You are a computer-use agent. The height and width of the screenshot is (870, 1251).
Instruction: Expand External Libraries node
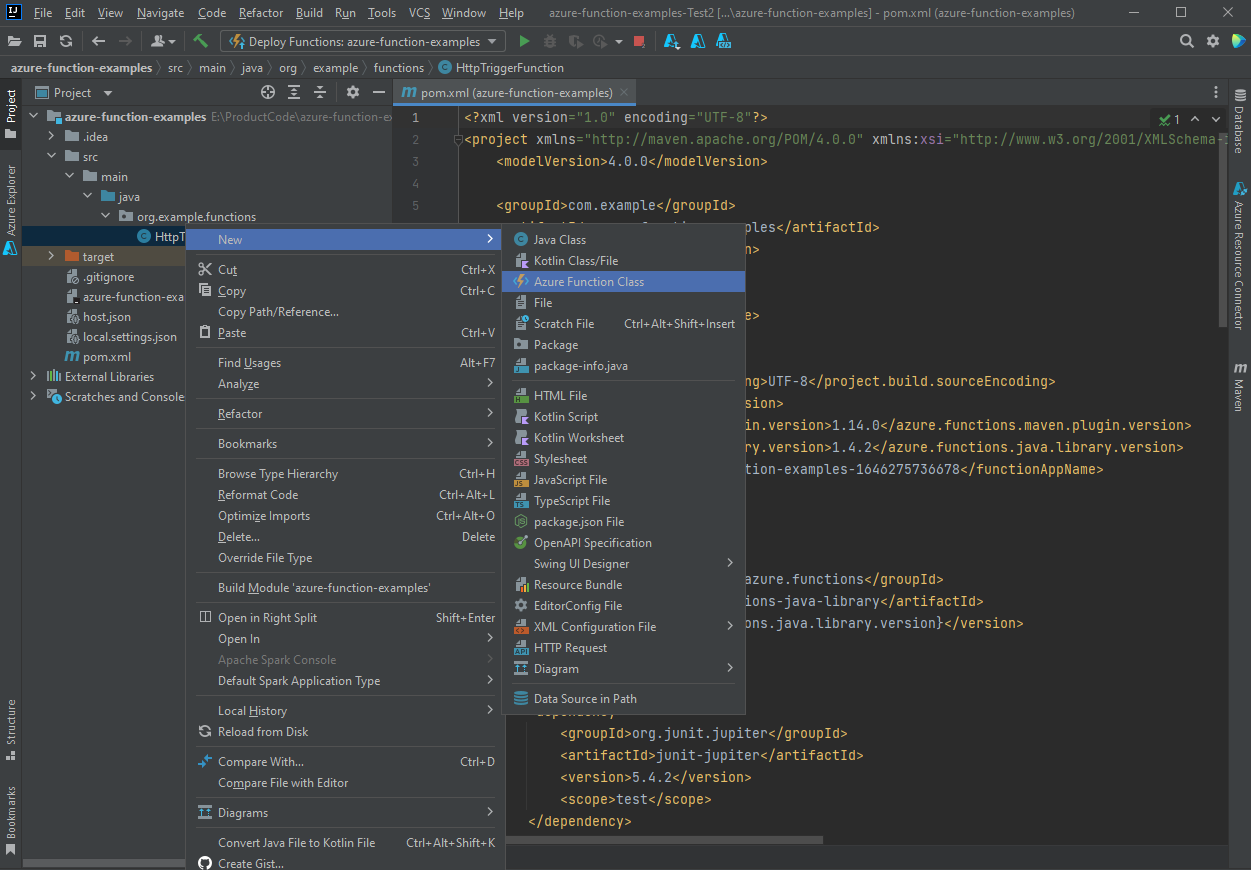(x=34, y=377)
